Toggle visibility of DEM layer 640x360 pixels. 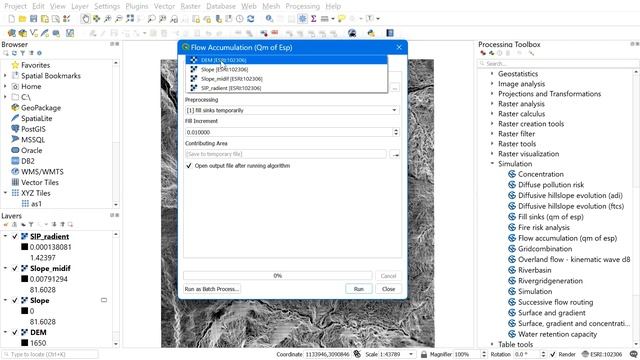pos(15,332)
